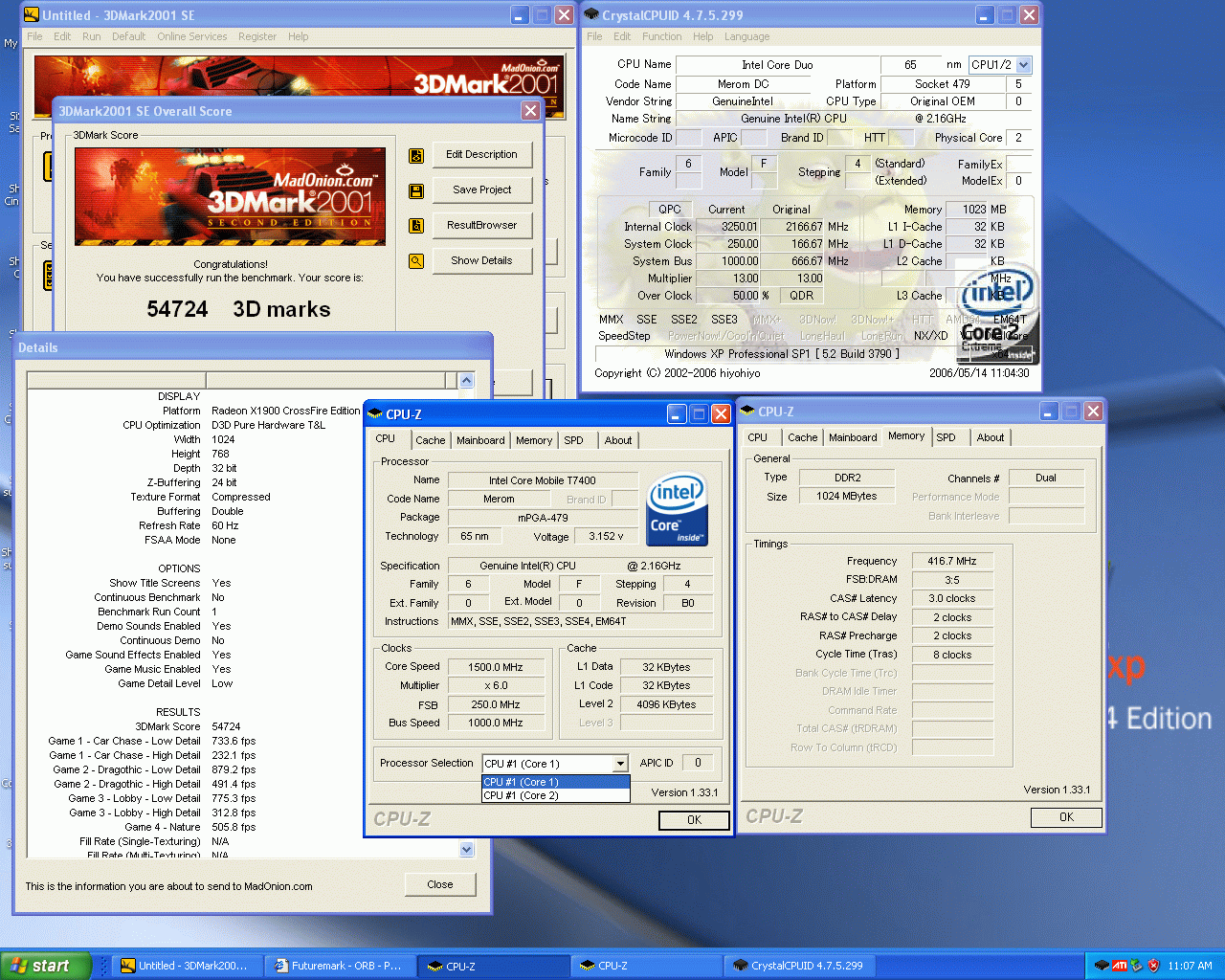Image resolution: width=1225 pixels, height=980 pixels.
Task: Open About tab in front CPU-Z
Action: click(x=618, y=440)
